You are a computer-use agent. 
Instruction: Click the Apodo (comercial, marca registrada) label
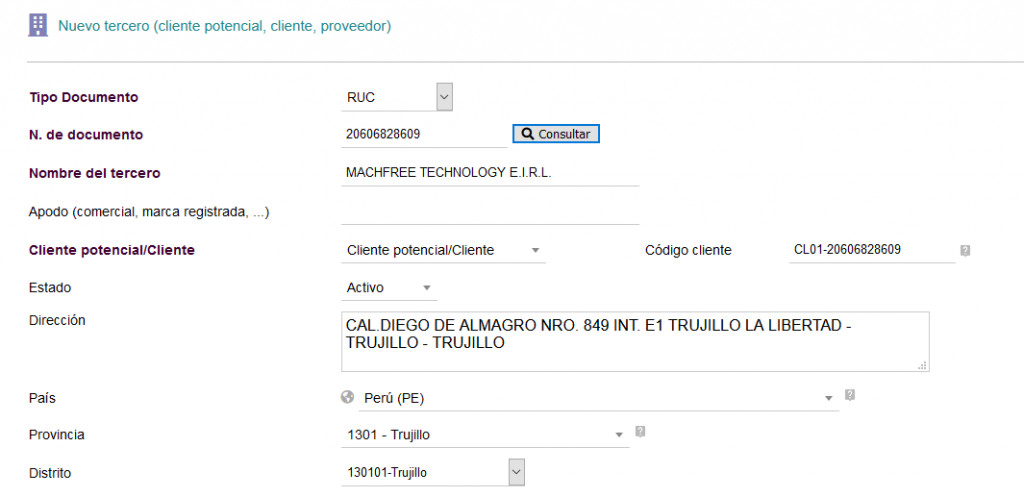(x=150, y=212)
